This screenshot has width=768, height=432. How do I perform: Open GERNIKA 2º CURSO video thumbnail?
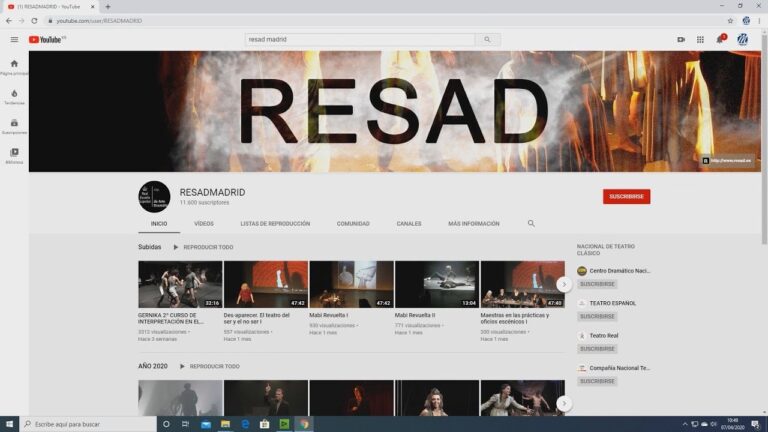pyautogui.click(x=180, y=285)
